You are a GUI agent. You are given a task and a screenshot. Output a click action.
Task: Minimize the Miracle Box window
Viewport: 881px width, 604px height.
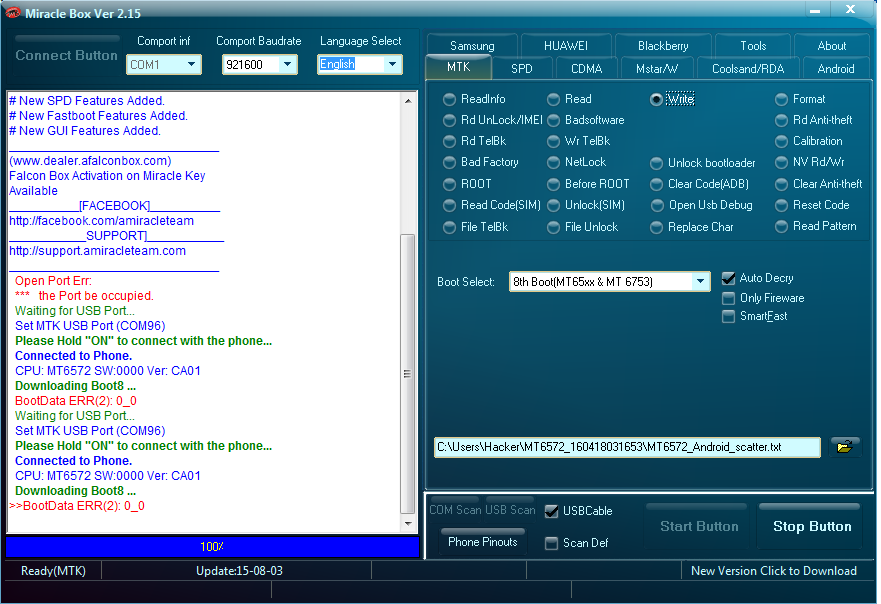[x=815, y=10]
